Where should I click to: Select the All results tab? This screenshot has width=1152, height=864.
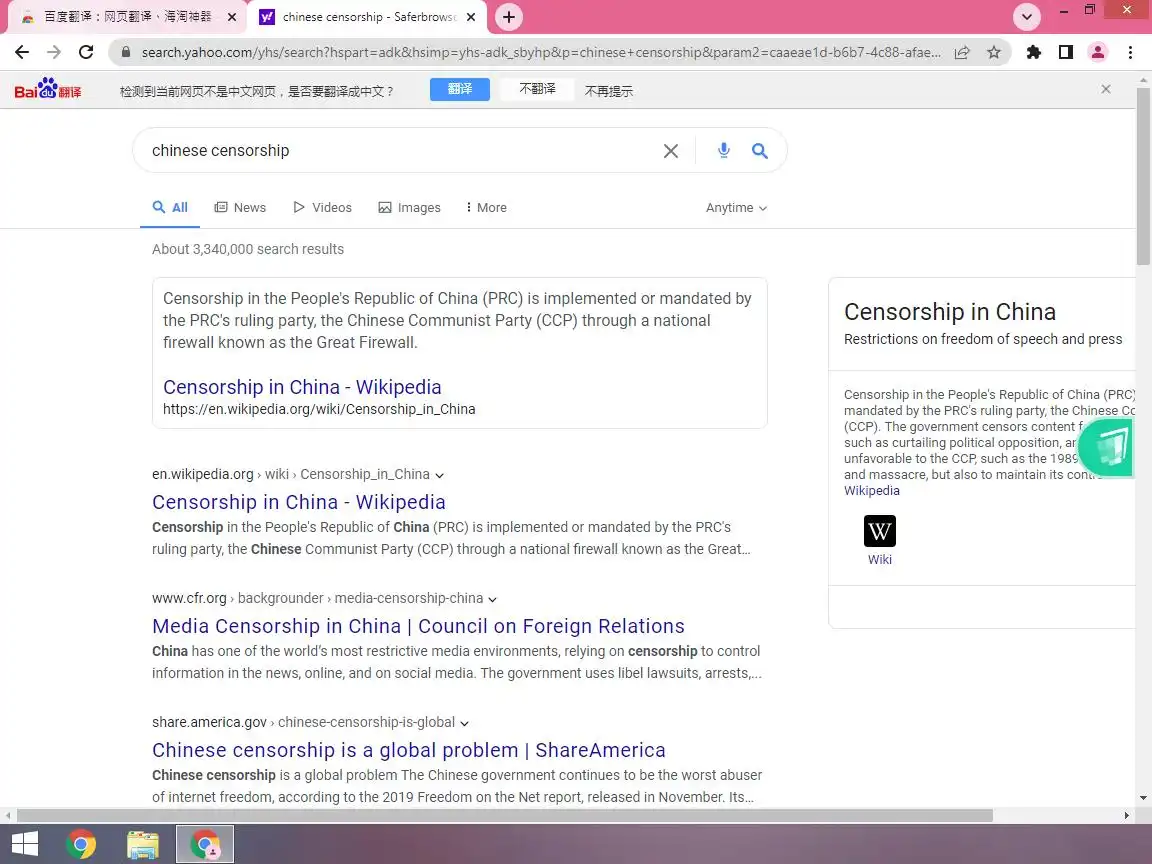pos(170,208)
